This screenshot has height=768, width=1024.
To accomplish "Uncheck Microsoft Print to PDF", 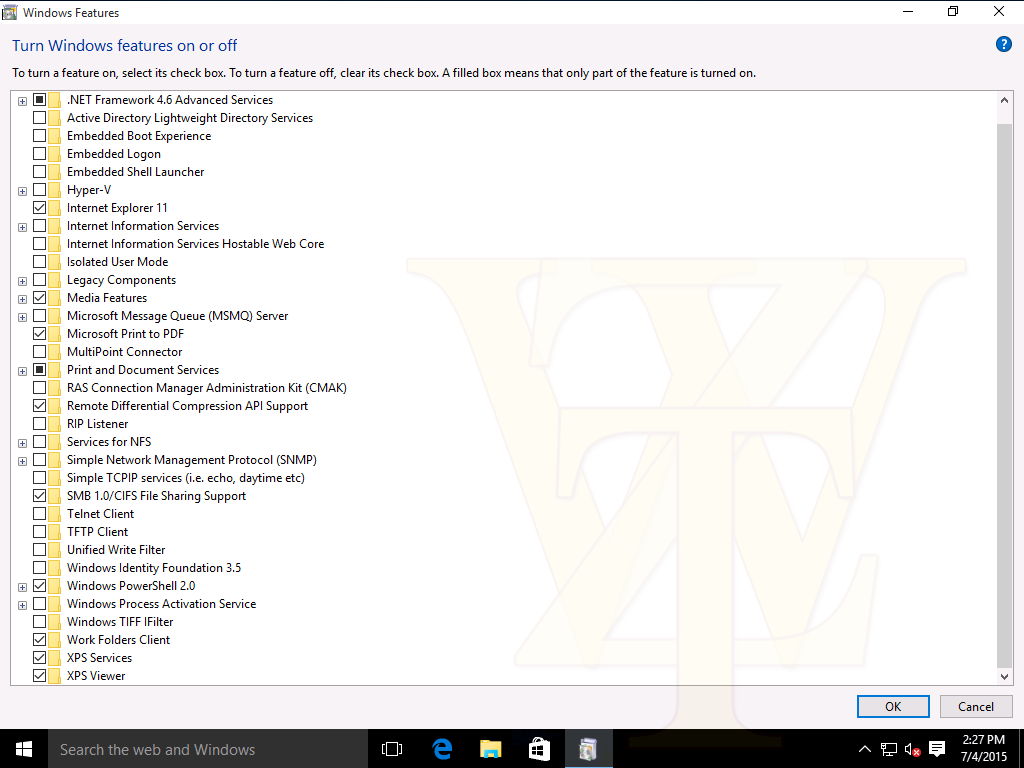I will (39, 334).
